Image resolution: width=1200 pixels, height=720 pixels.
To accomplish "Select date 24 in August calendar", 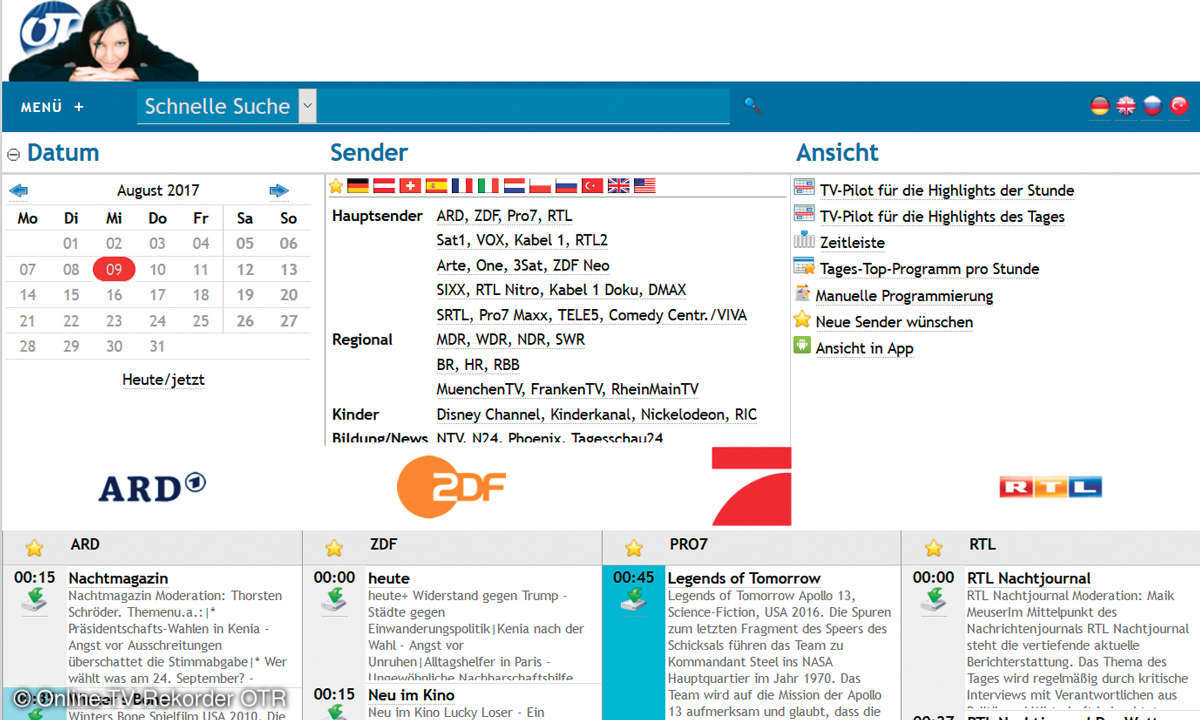I will click(158, 321).
